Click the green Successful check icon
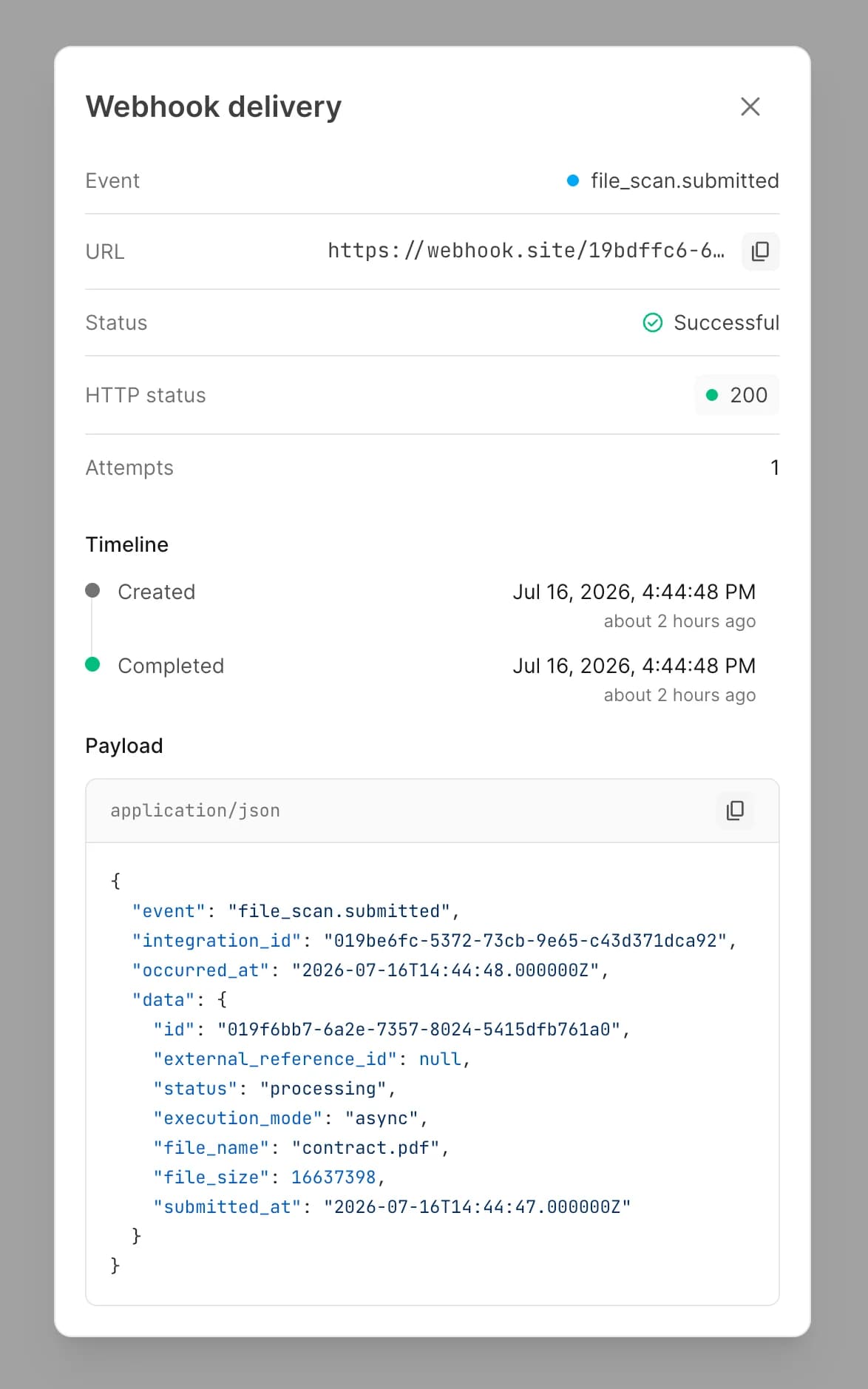This screenshot has height=1389, width=868. pyautogui.click(x=652, y=322)
